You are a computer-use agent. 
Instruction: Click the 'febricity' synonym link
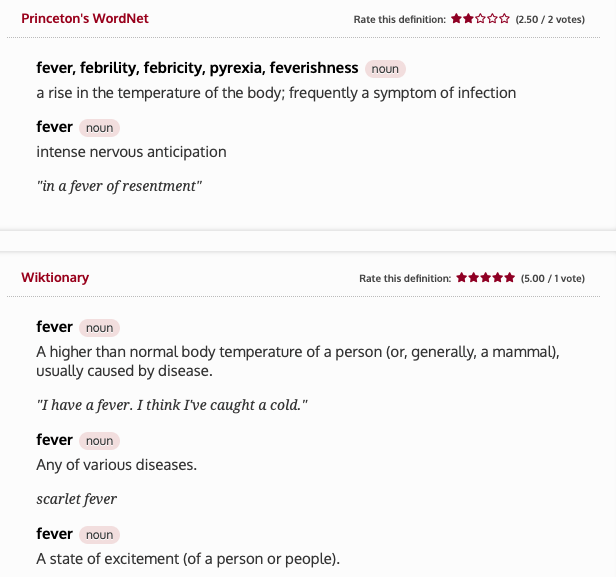tap(174, 68)
